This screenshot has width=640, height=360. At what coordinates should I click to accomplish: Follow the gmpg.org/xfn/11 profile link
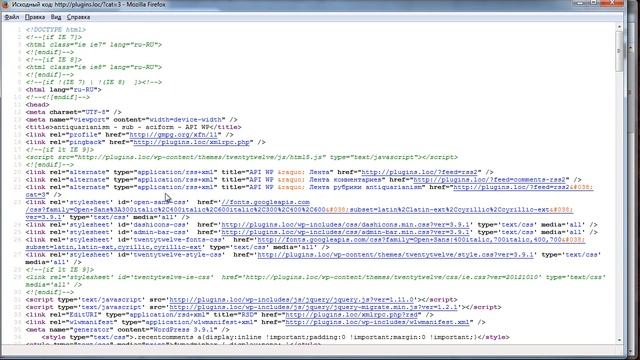[x=173, y=135]
